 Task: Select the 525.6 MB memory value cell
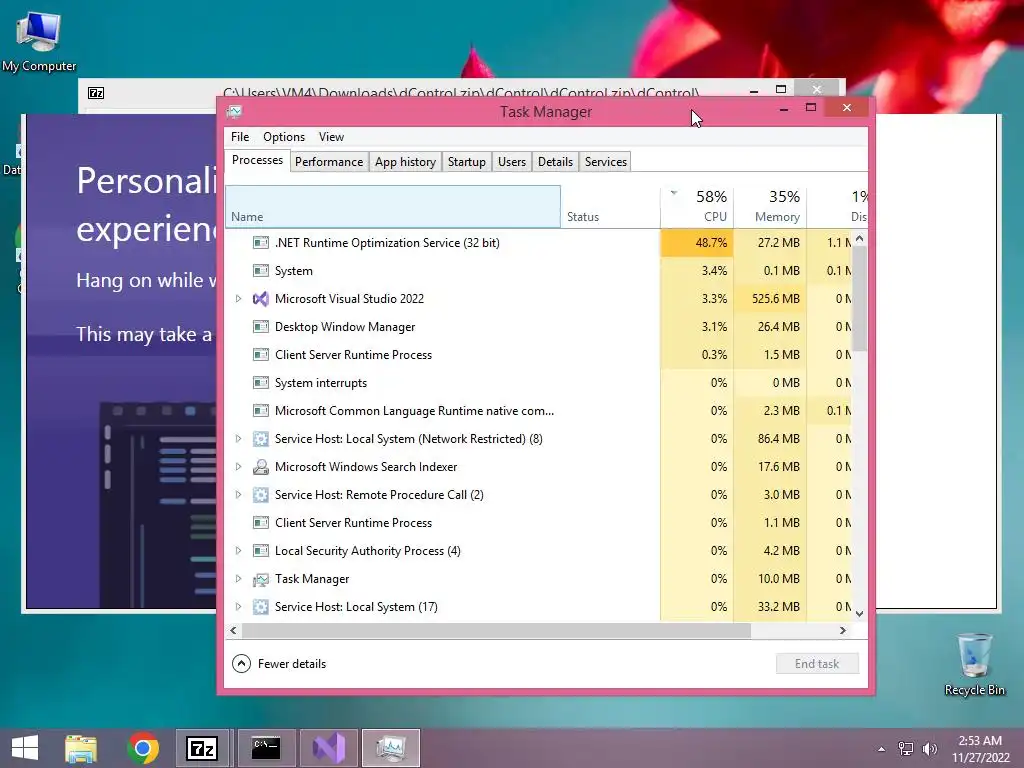pyautogui.click(x=770, y=299)
